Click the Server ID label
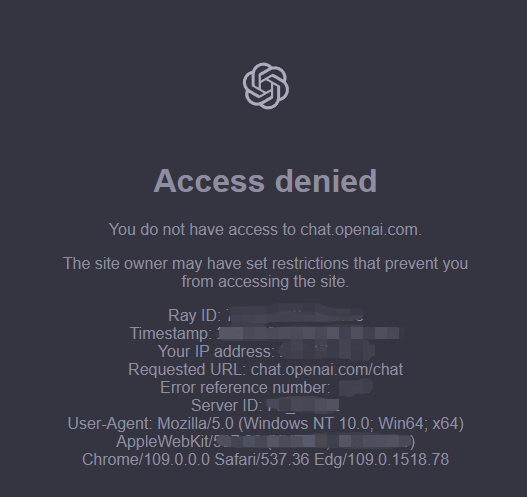This screenshot has height=497, width=527. tap(227, 406)
